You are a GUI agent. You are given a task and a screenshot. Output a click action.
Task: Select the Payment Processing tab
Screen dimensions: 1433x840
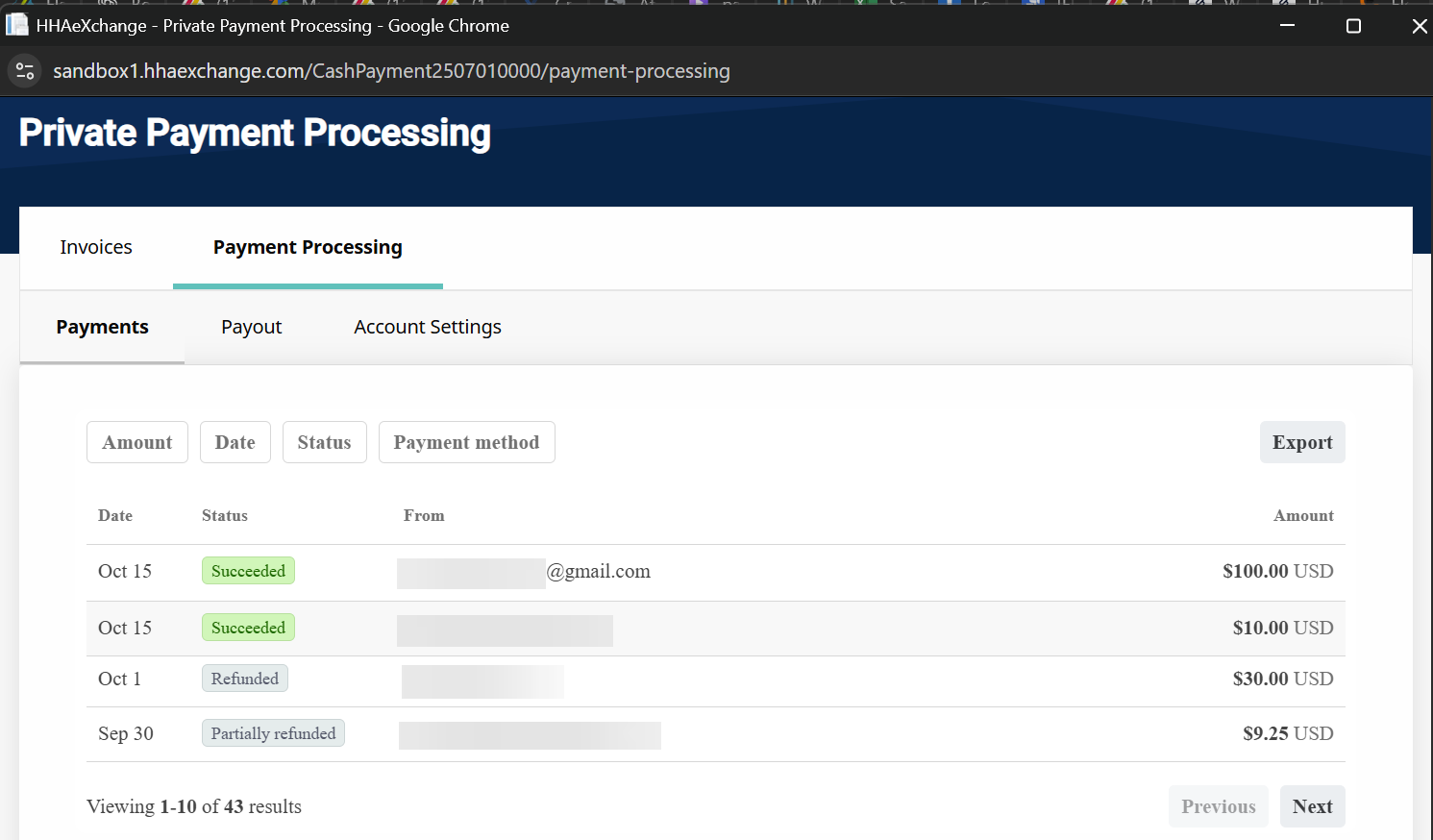point(308,247)
